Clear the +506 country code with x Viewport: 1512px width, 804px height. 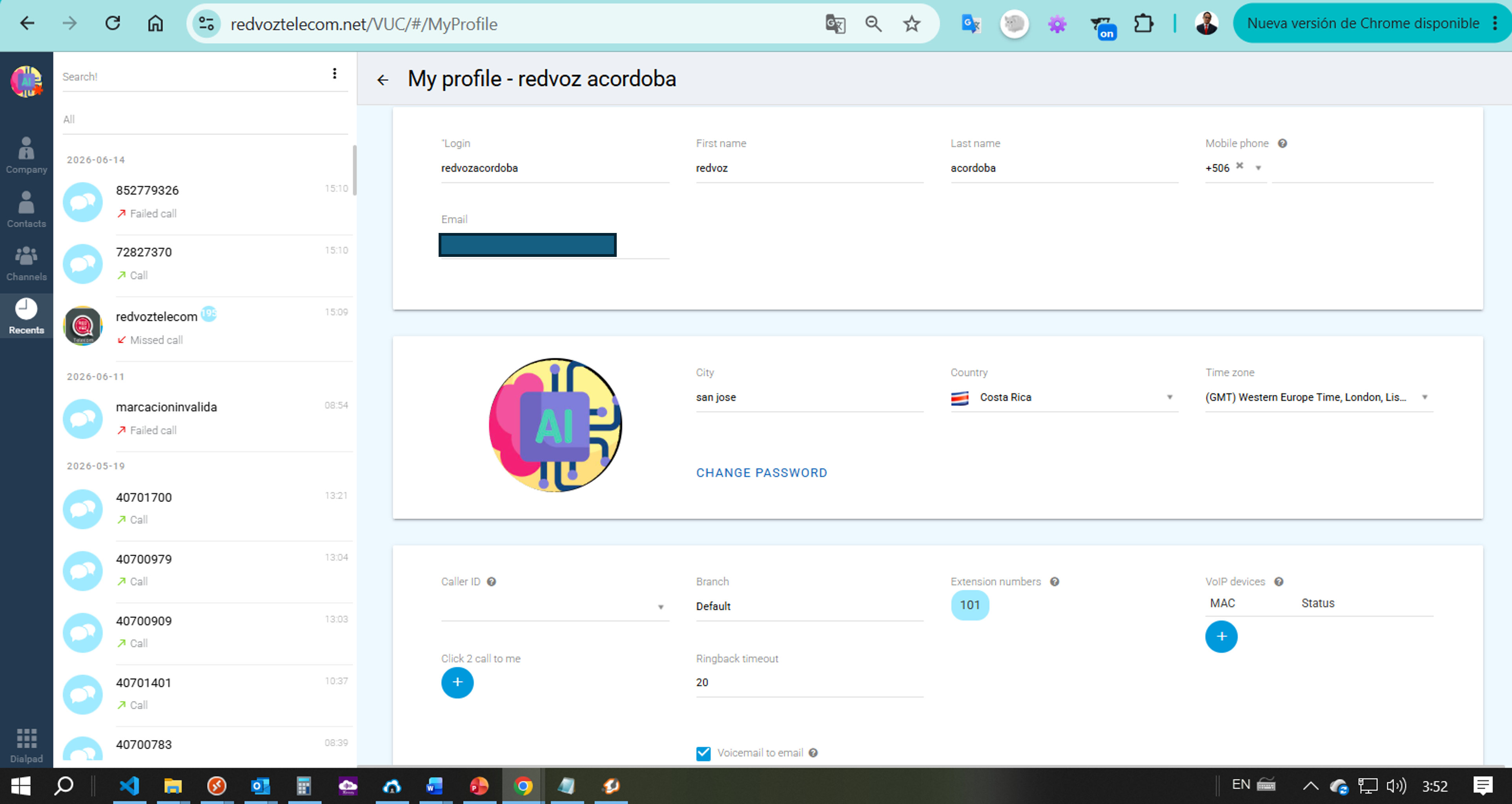pos(1240,166)
